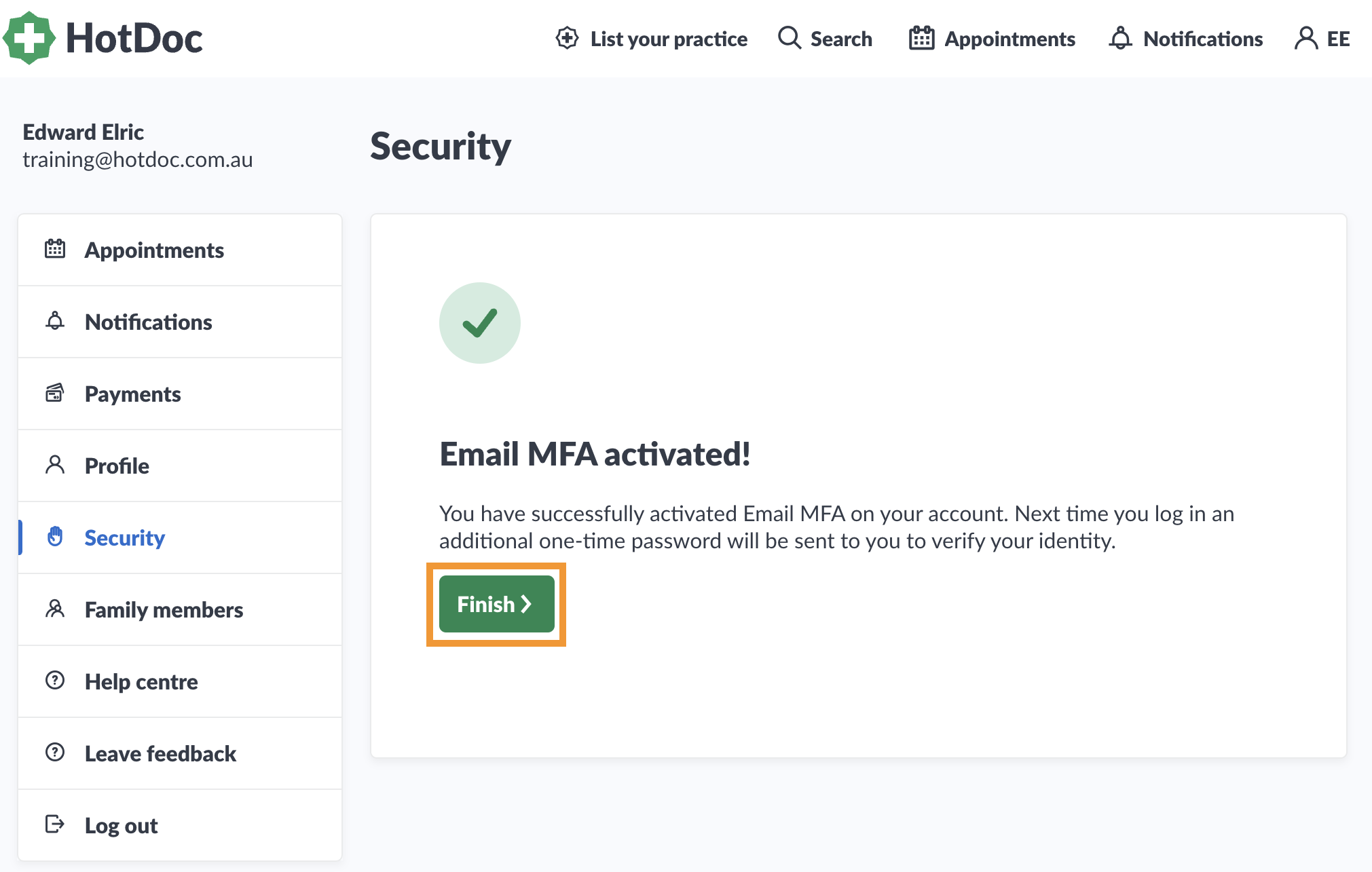Click the calendar icon in top navigation

pyautogui.click(x=921, y=38)
